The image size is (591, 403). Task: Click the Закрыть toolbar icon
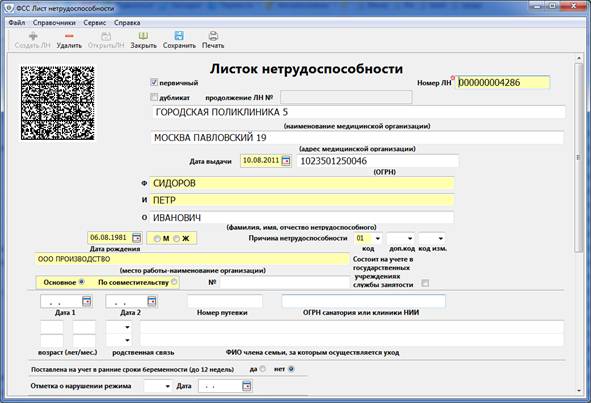[143, 36]
